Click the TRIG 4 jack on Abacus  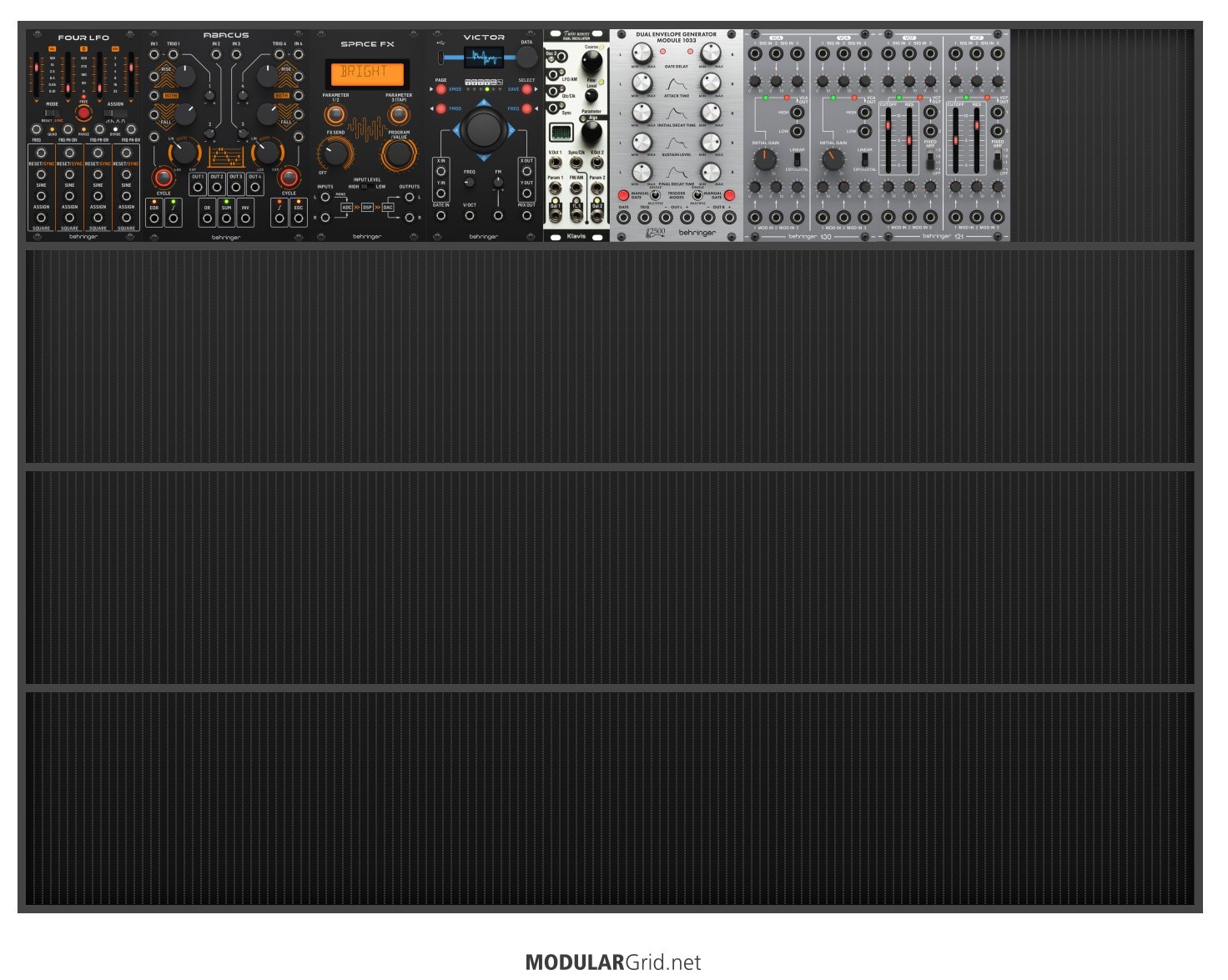(279, 55)
